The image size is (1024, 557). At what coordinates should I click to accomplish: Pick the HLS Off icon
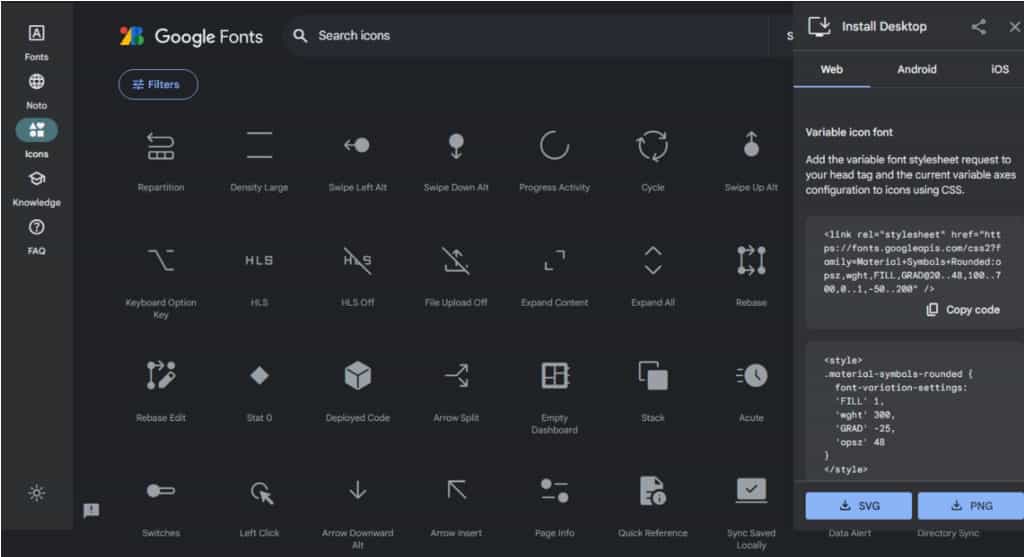357,261
